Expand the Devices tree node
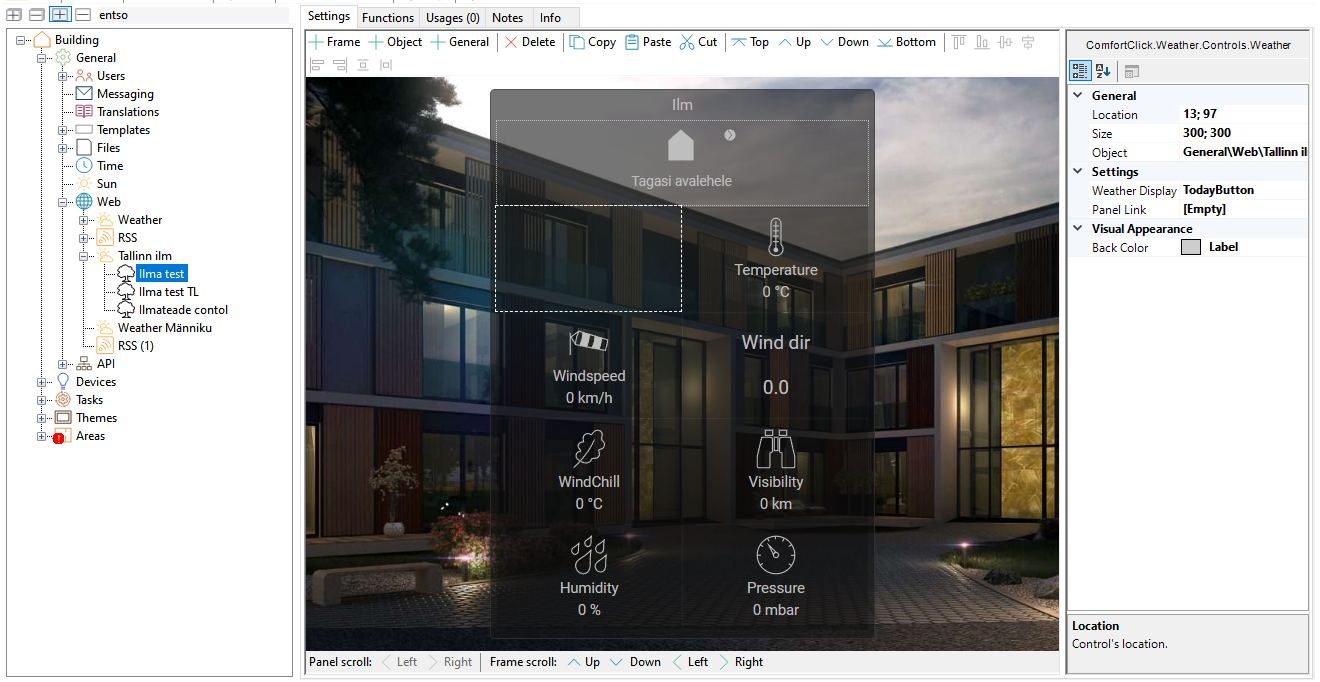This screenshot has height=682, width=1320. coord(43,382)
